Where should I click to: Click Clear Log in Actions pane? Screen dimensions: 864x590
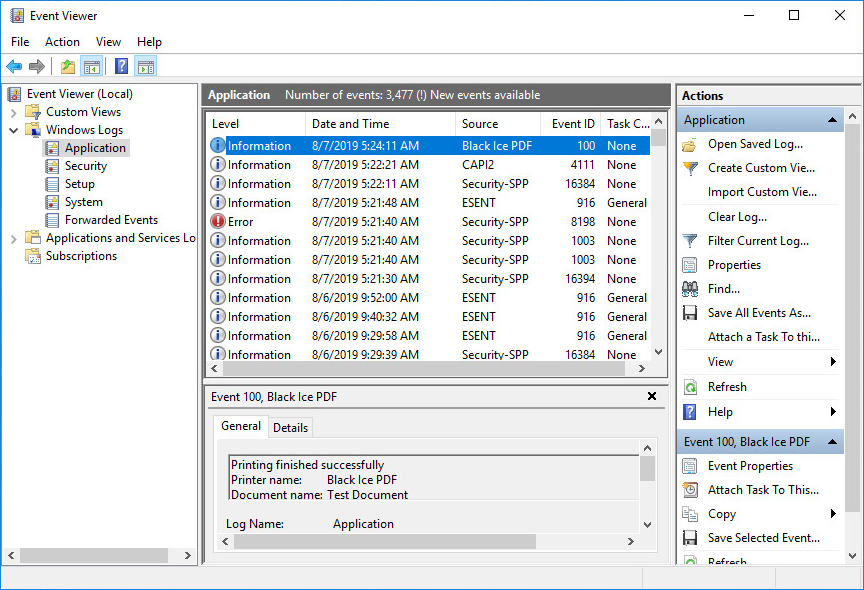[x=737, y=217]
